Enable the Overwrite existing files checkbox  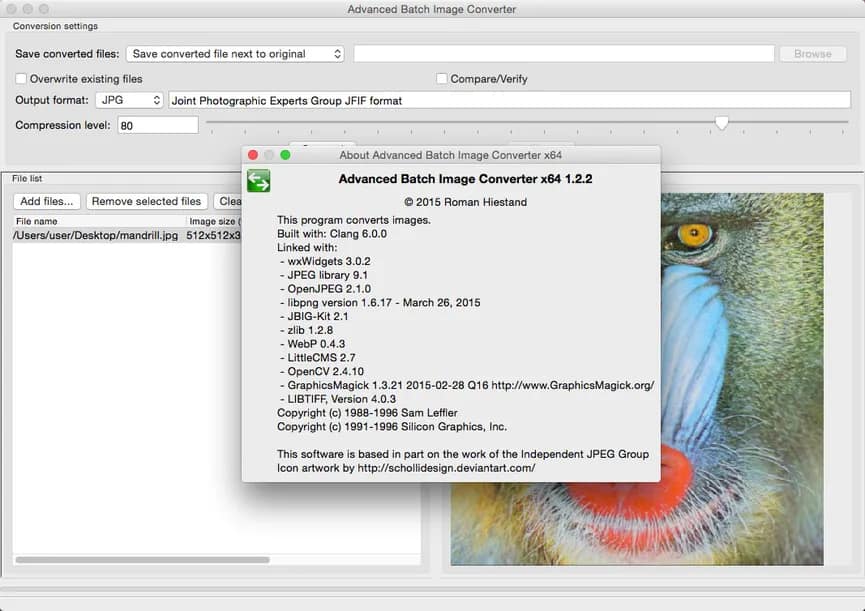(x=21, y=78)
